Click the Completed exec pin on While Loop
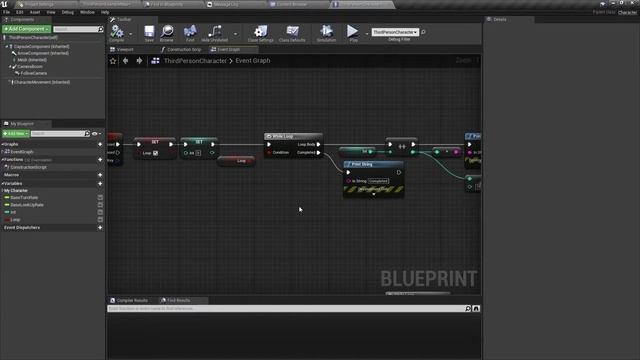Screen dimensions: 640x360 [x=318, y=153]
